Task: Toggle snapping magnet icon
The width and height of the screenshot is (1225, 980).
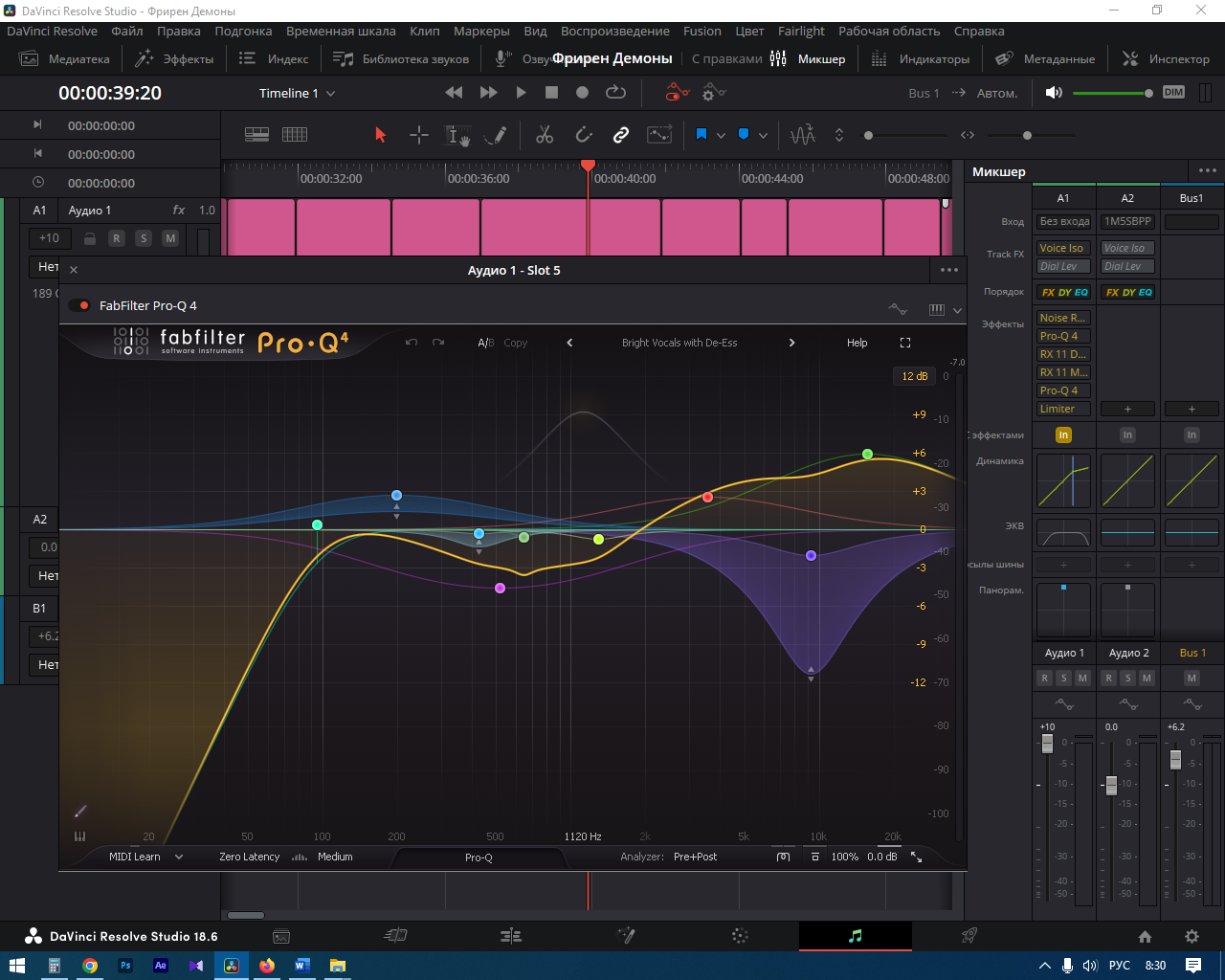Action: (584, 135)
